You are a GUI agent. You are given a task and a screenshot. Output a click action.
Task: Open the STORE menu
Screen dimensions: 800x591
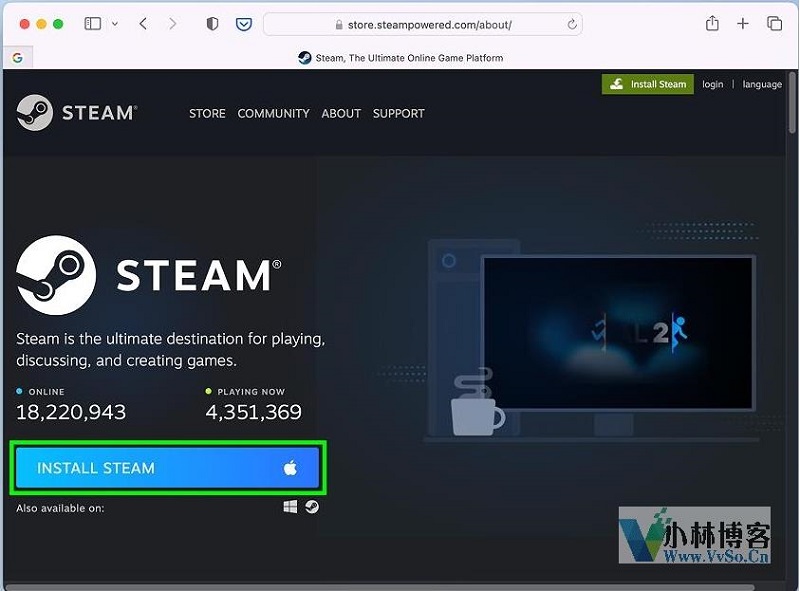[x=207, y=113]
